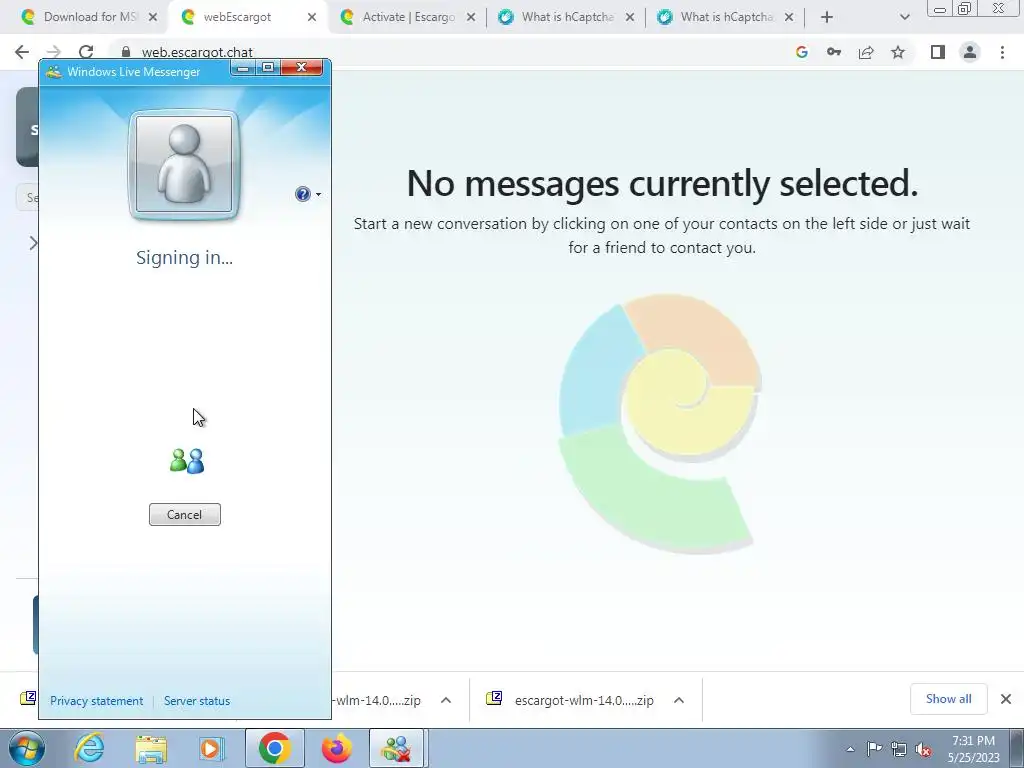
Task: Close the Download for MSN tab
Action: point(153,17)
